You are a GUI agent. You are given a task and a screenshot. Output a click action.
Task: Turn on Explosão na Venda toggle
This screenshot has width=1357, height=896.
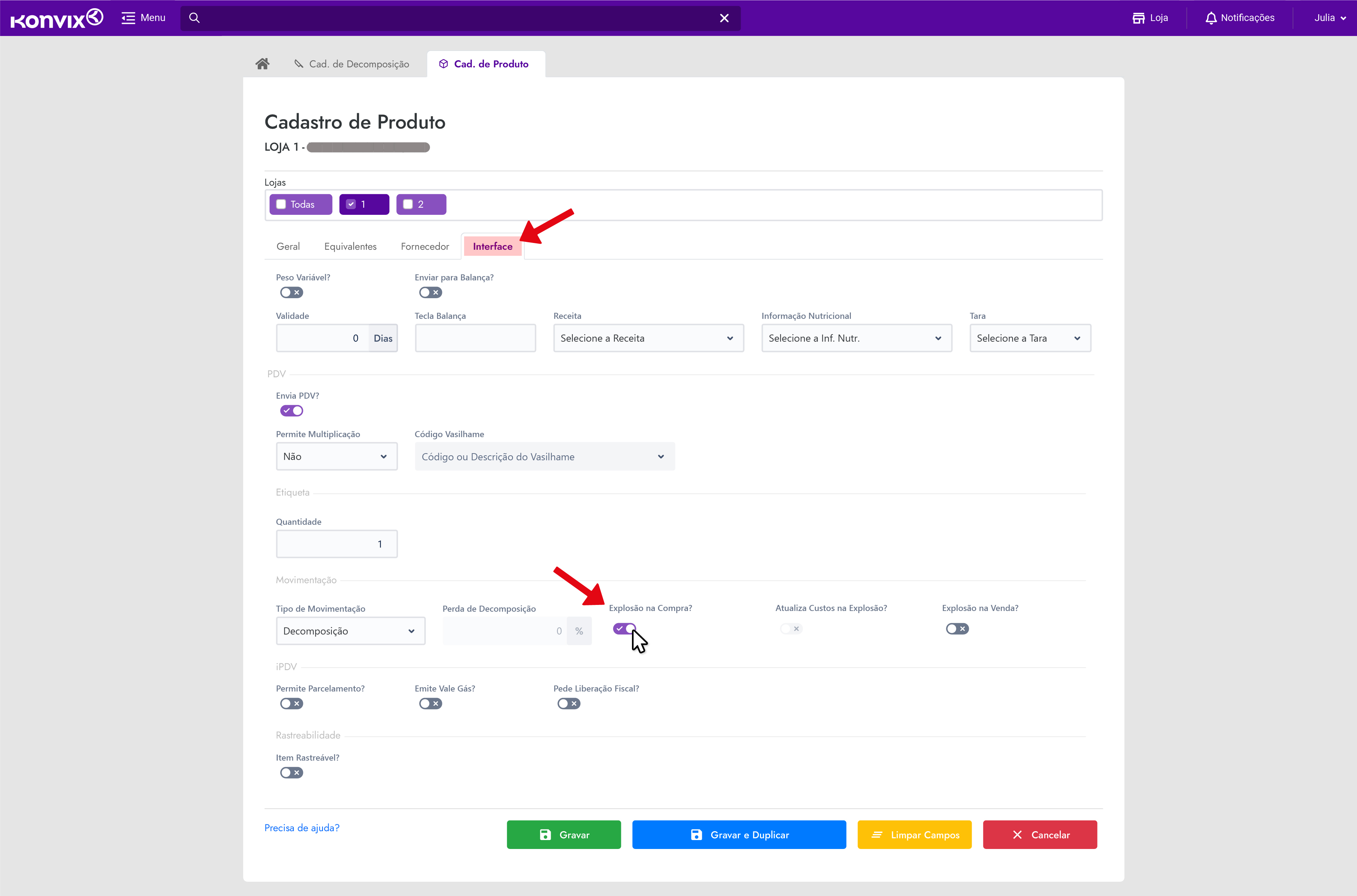coord(957,628)
